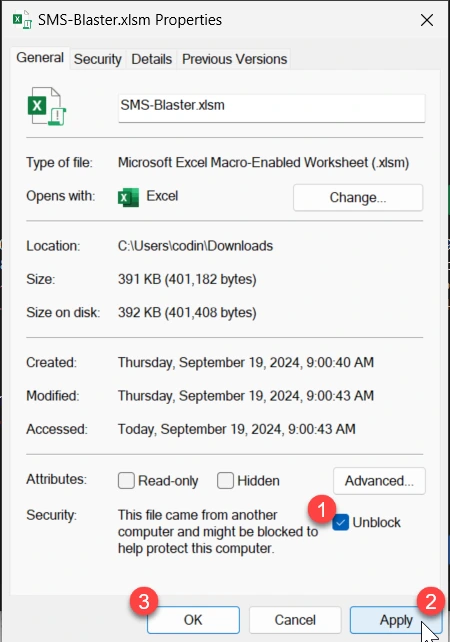
Task: Click the size on disk value 392 KB
Action: pos(187,313)
